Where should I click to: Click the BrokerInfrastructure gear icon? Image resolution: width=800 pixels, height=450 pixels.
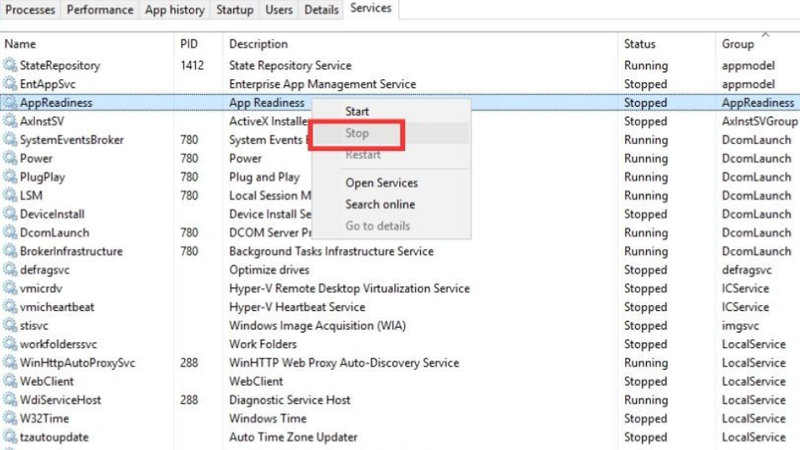[x=10, y=251]
